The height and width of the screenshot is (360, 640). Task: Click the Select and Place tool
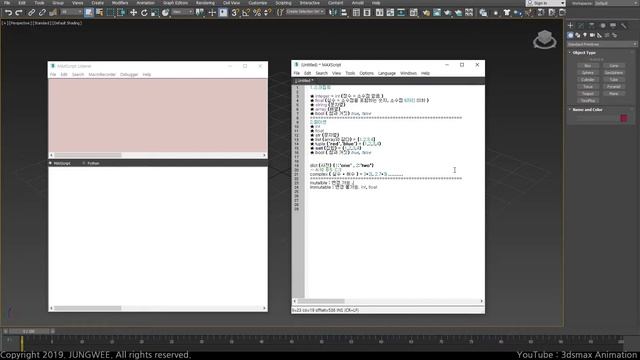click(x=165, y=13)
